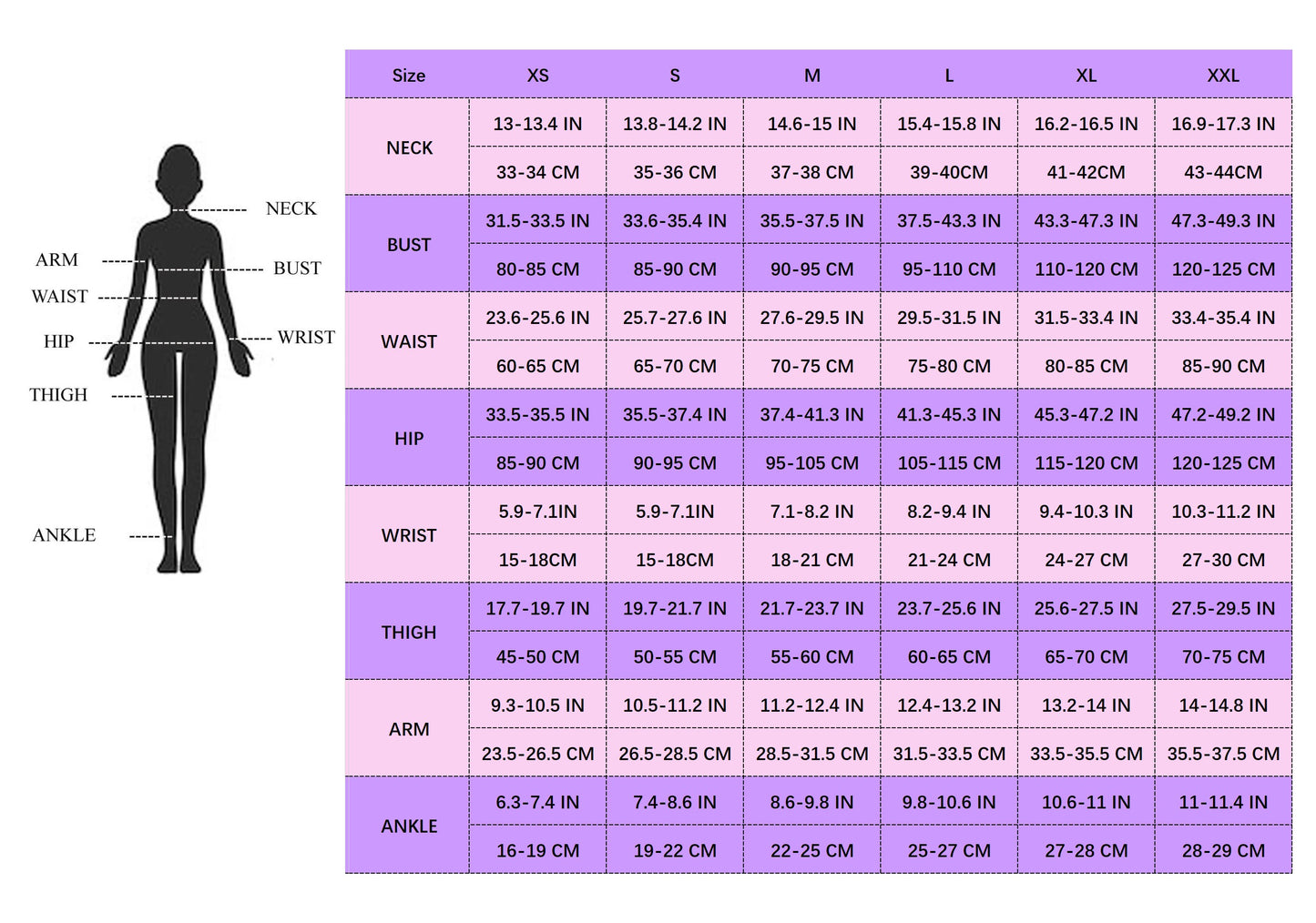Click the M size column header
The width and height of the screenshot is (1316, 923).
coord(811,76)
